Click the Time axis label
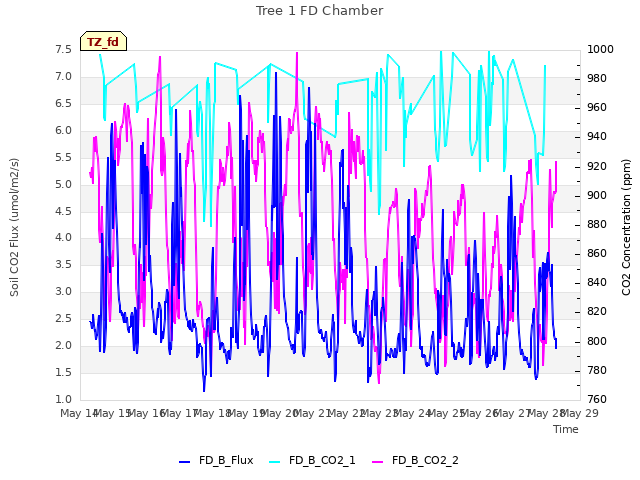The image size is (640, 480). click(566, 429)
